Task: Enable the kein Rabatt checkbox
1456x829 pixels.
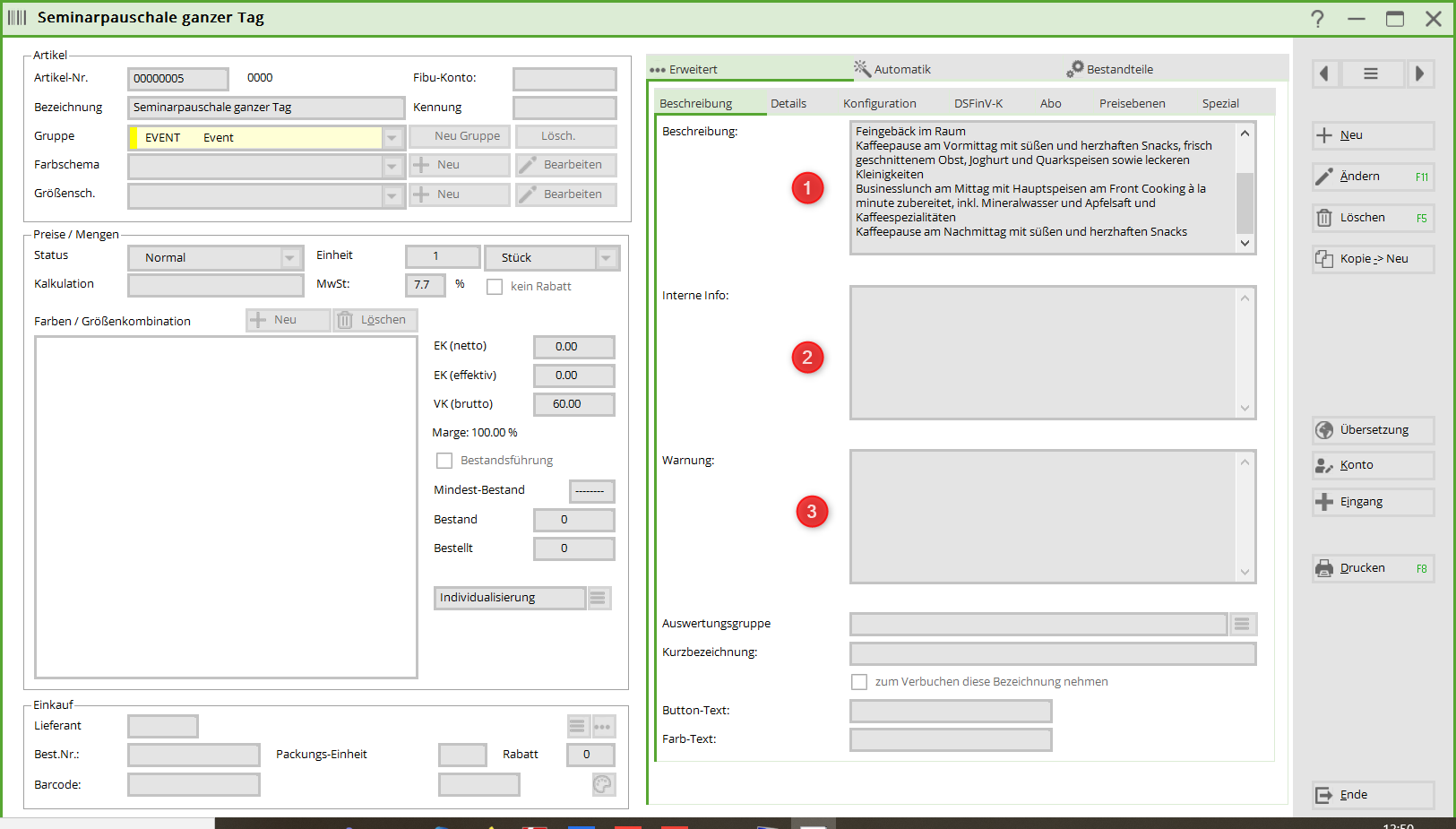Action: click(x=495, y=287)
